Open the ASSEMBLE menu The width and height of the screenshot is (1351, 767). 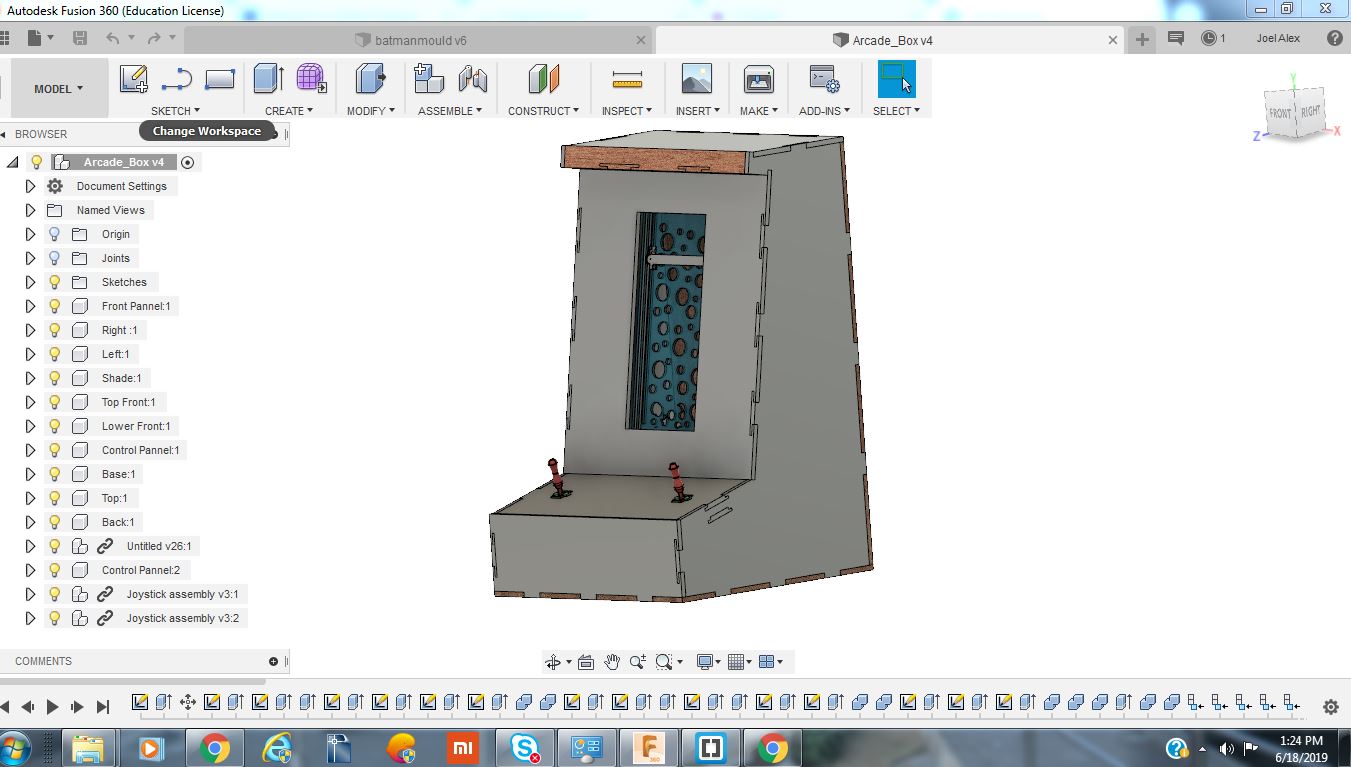pos(450,111)
